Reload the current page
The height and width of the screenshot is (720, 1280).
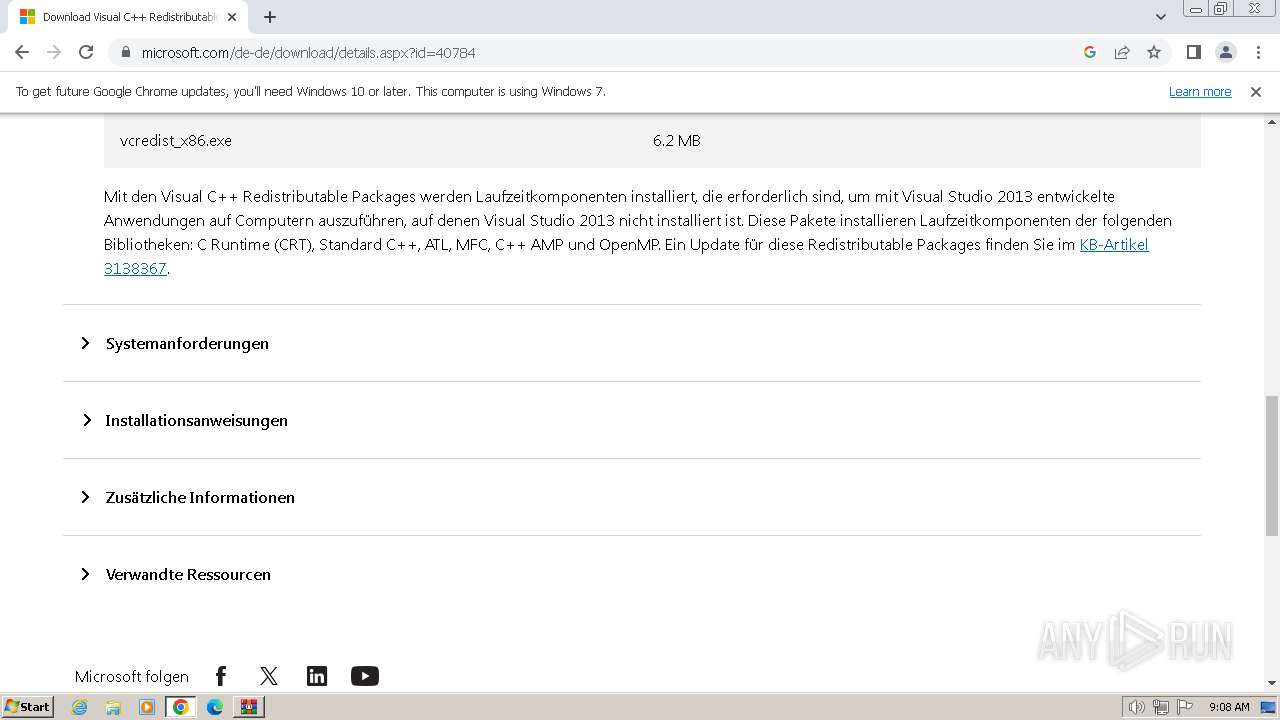pyautogui.click(x=86, y=52)
